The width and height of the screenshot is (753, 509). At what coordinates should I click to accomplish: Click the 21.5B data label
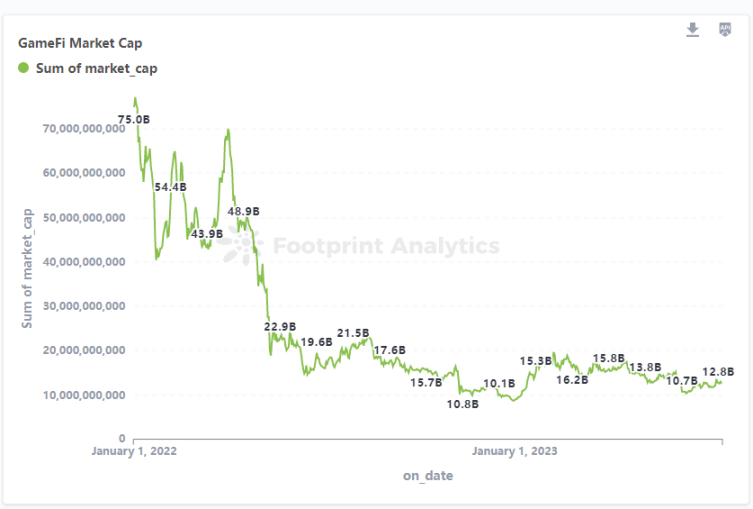click(353, 332)
